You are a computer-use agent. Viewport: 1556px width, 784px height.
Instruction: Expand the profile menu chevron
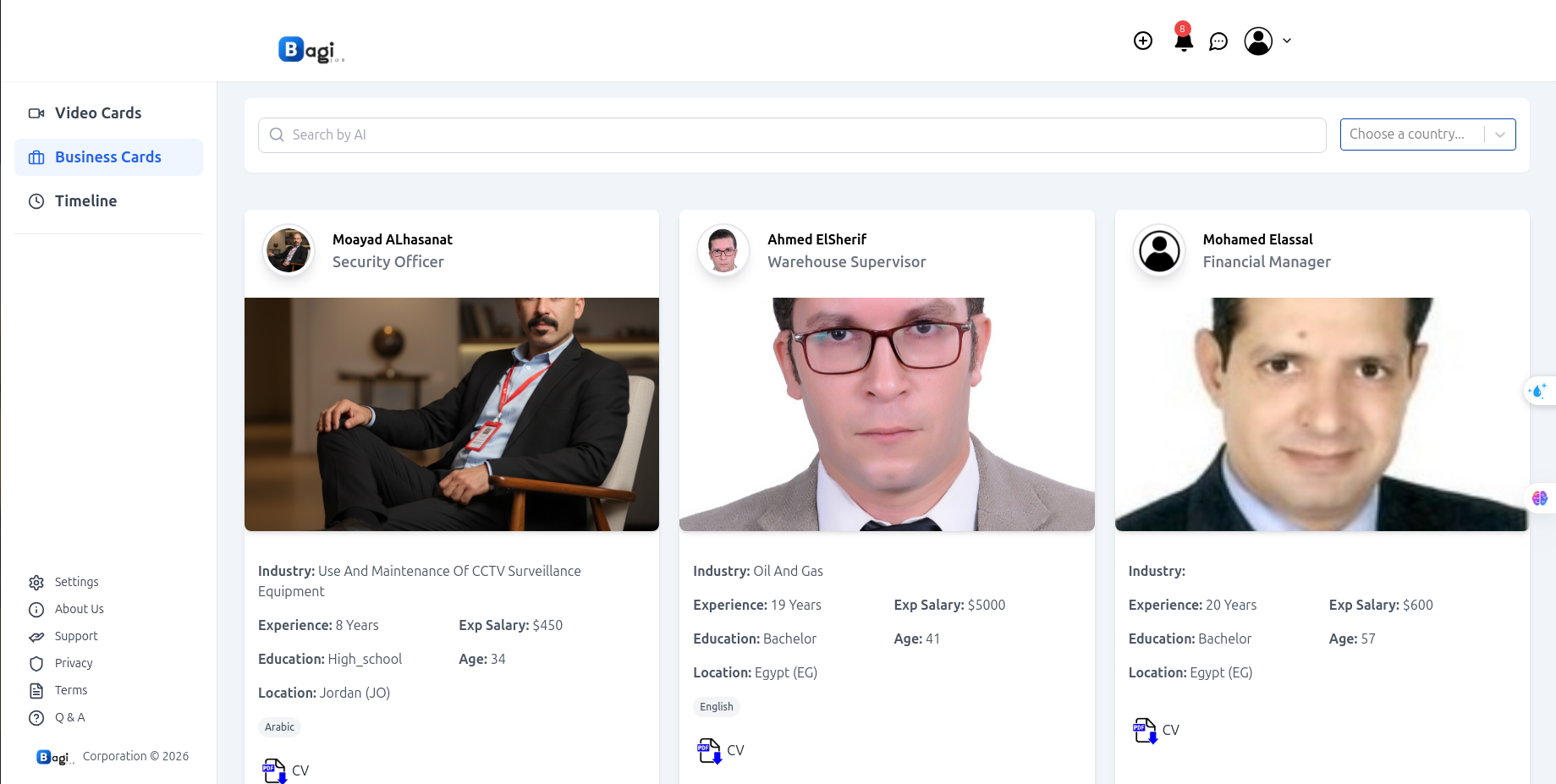click(x=1287, y=41)
